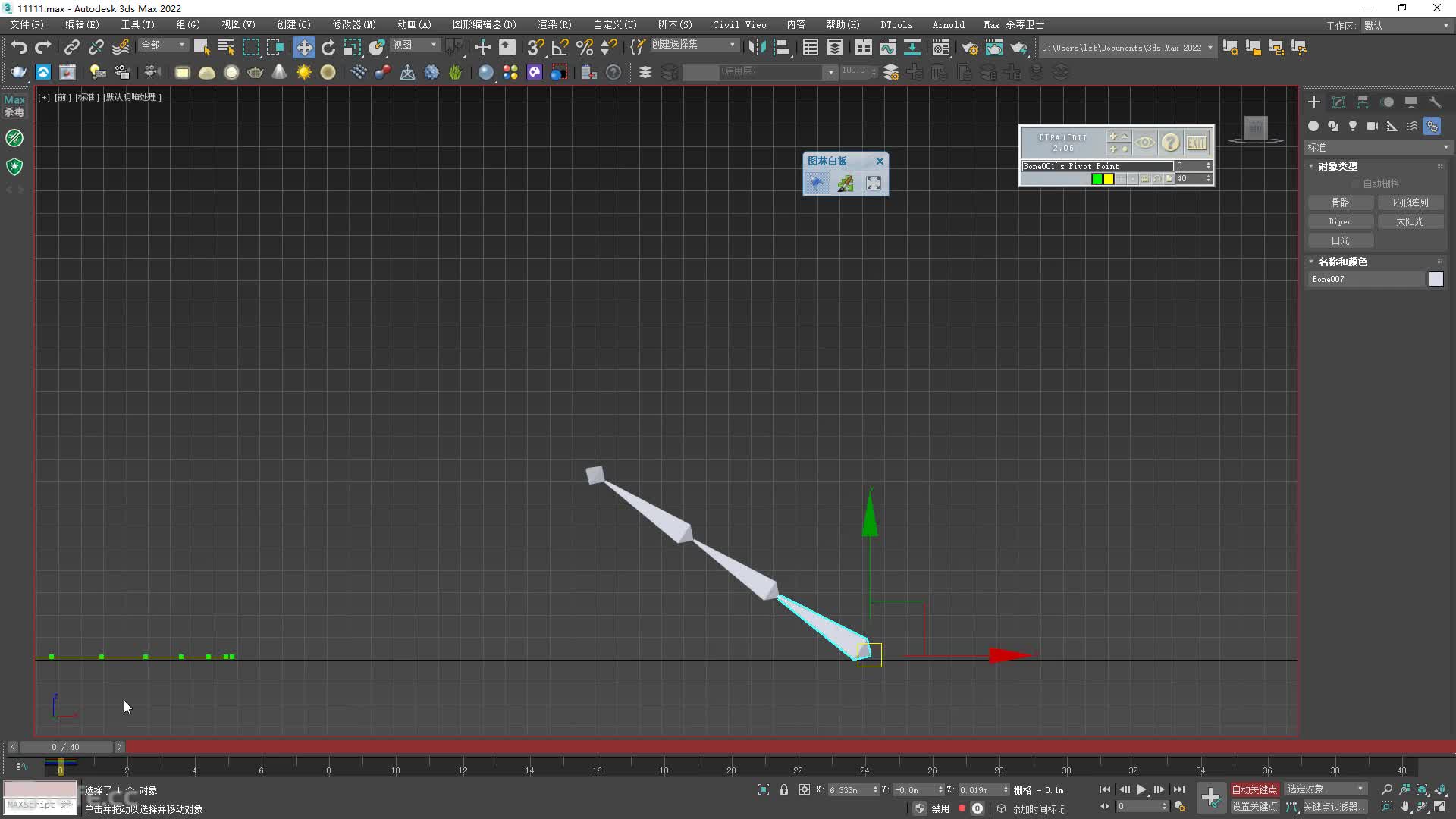The width and height of the screenshot is (1456, 819).
Task: Open the 全部 selection filter dropdown
Action: click(162, 45)
